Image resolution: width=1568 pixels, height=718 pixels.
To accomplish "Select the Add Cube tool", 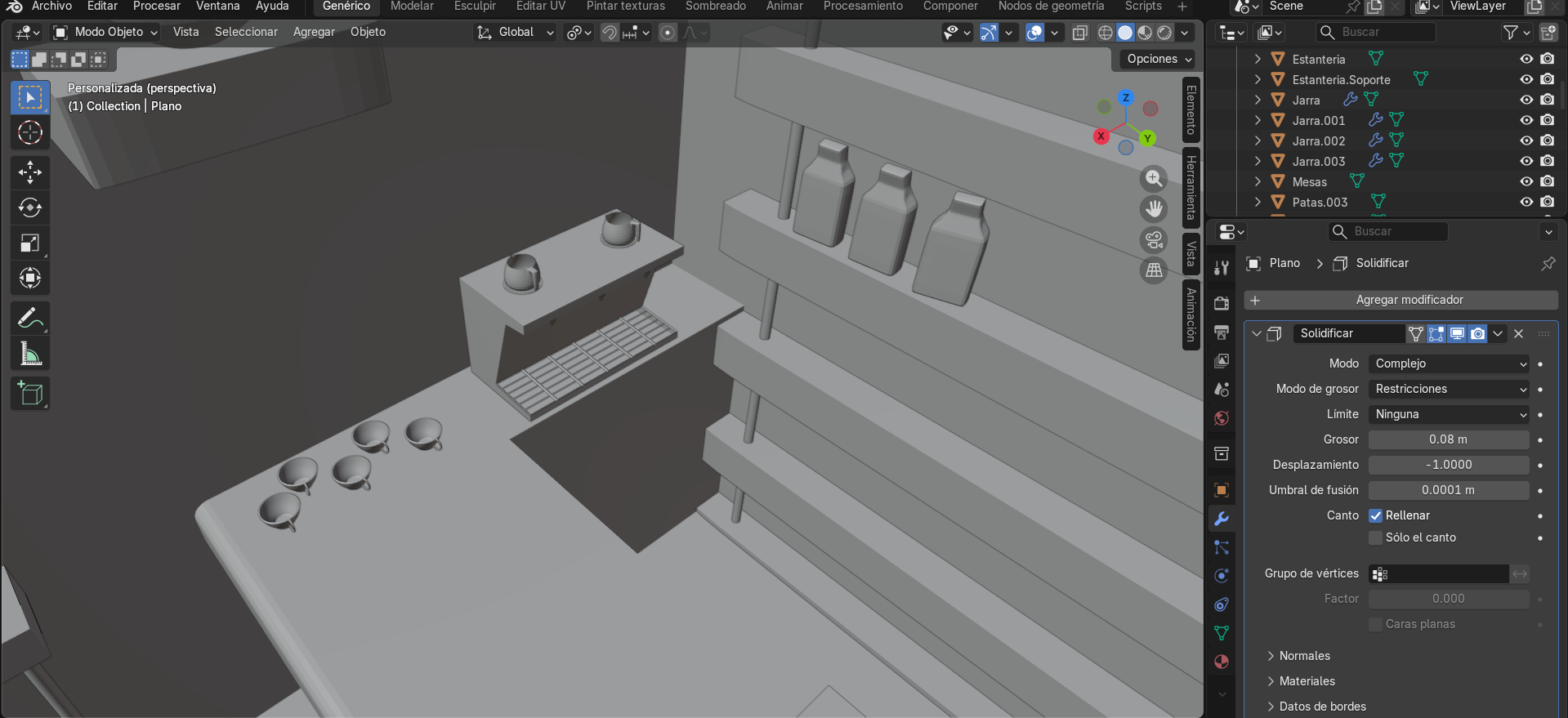I will pos(30,394).
